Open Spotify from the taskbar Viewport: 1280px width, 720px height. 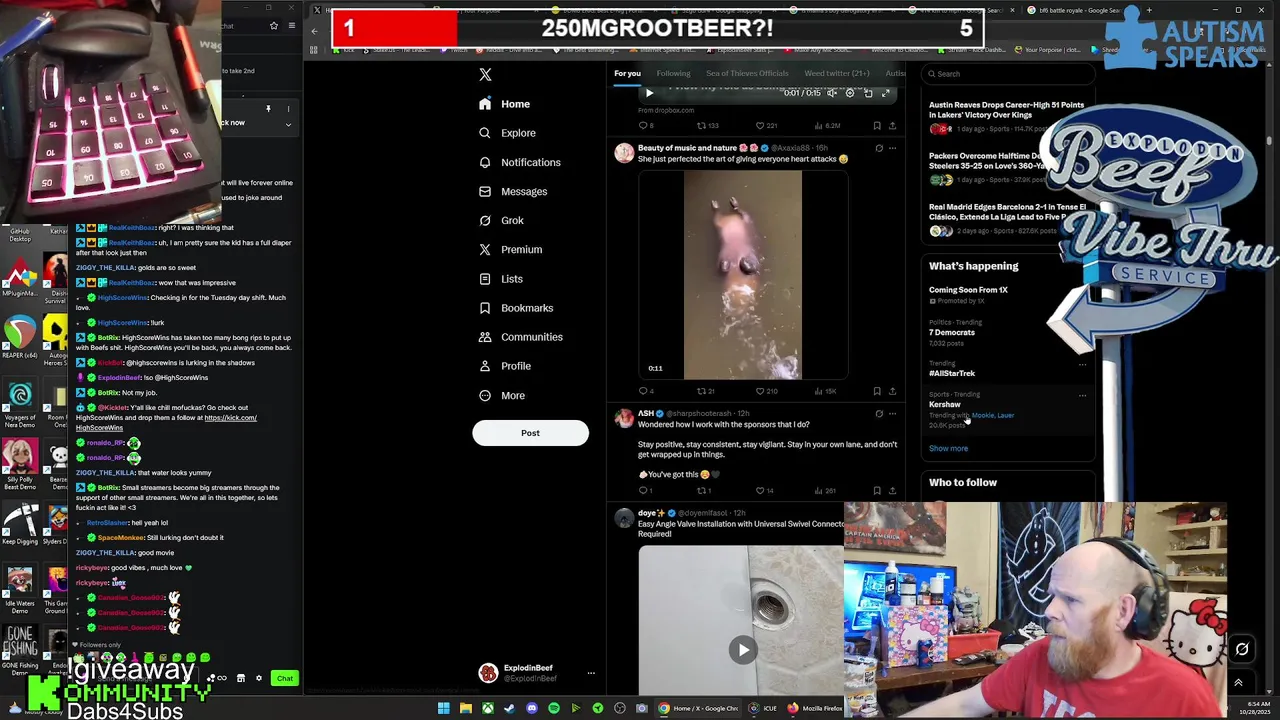click(553, 708)
